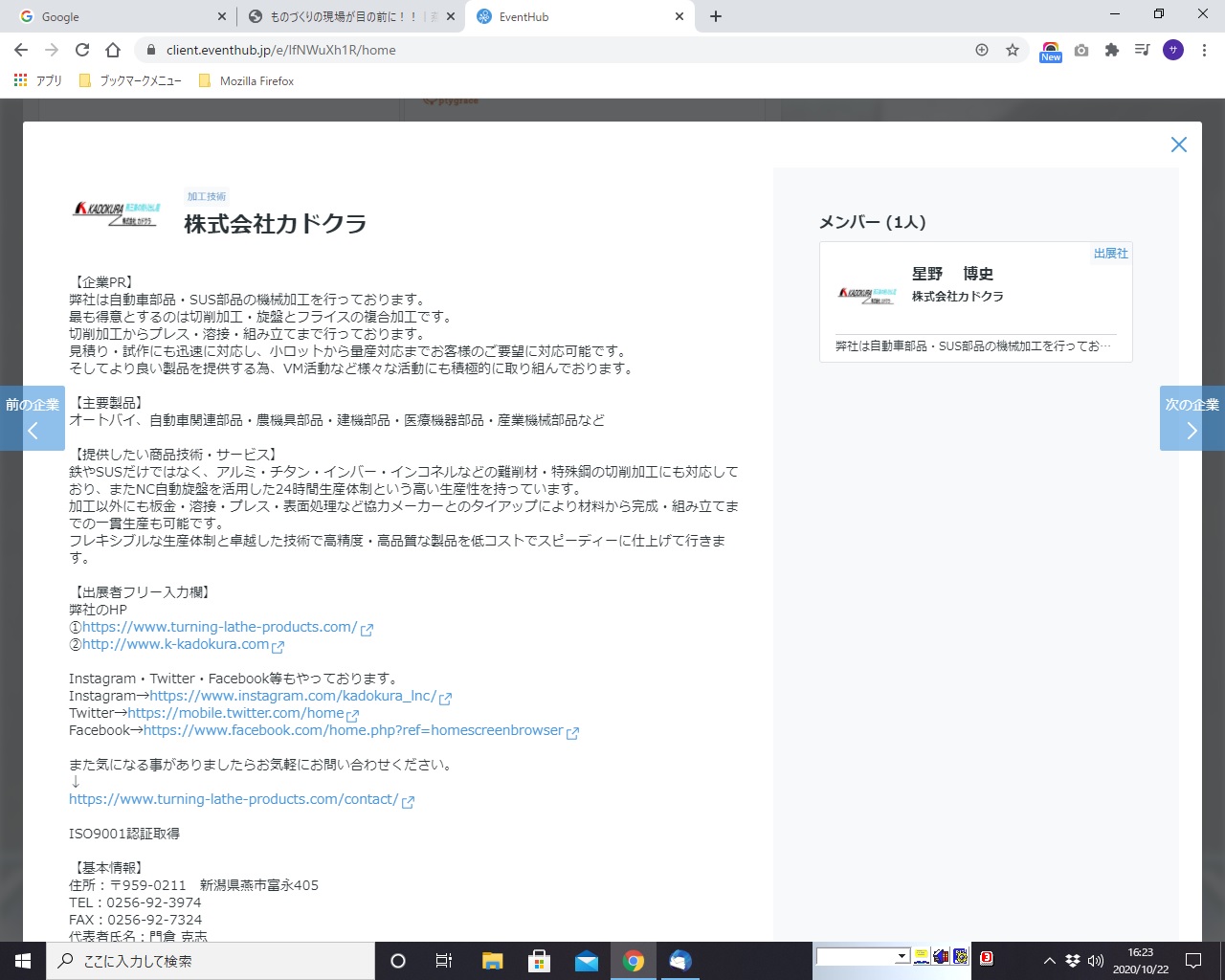Image resolution: width=1225 pixels, height=980 pixels.
Task: Expand the IME toolbar dropdown arrow
Action: click(902, 956)
